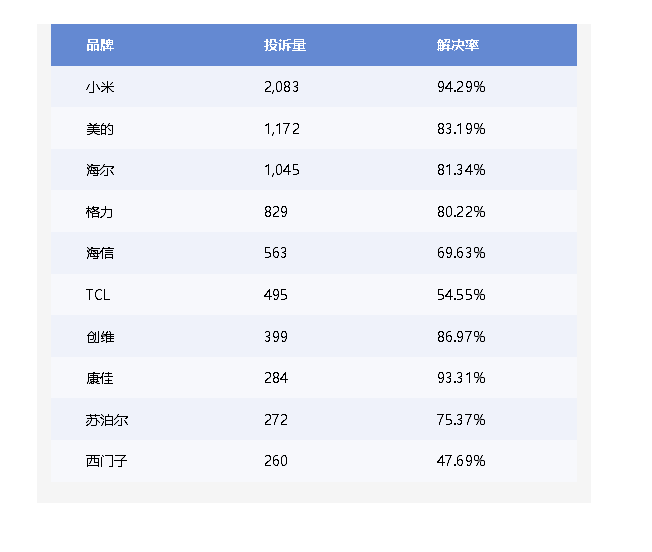The image size is (652, 552).
Task: Select the 小米 brand cell
Action: point(100,87)
